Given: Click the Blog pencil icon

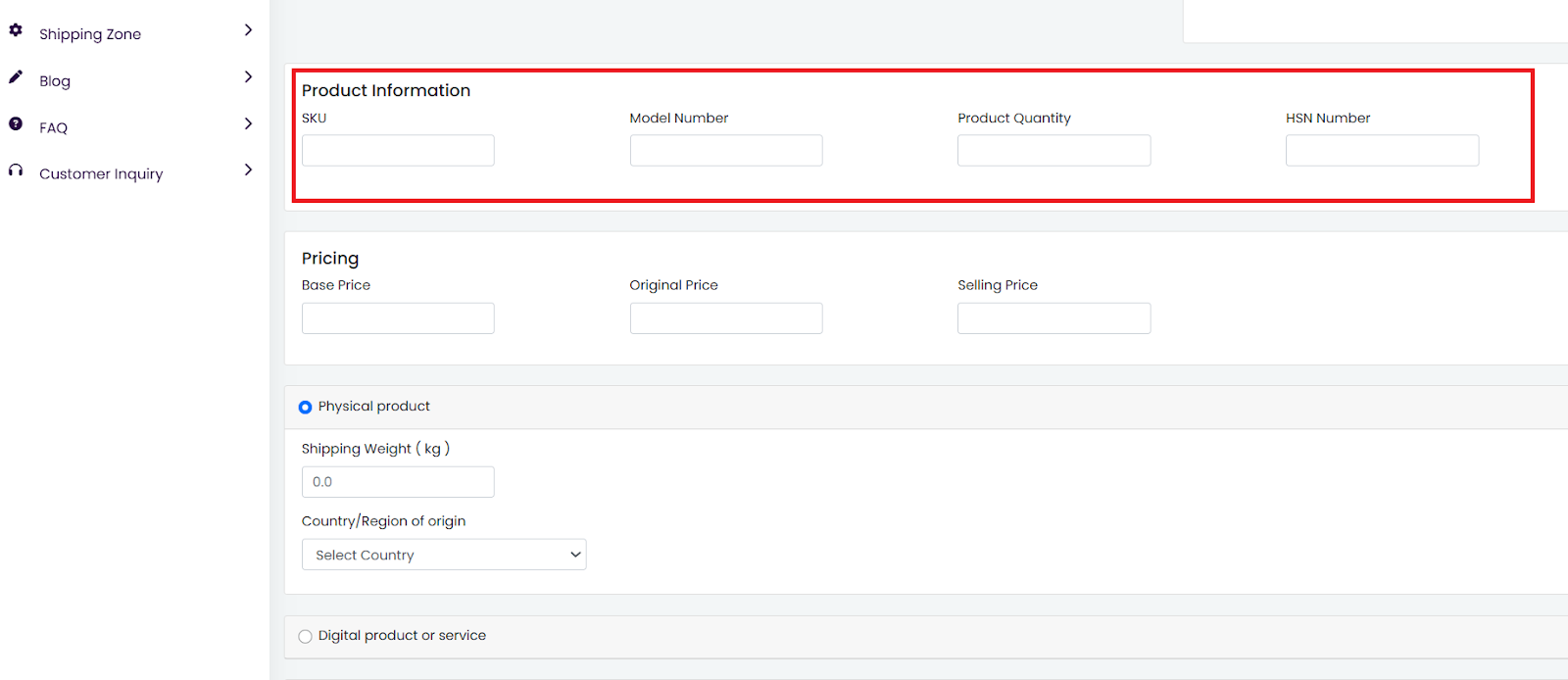Looking at the screenshot, I should pyautogui.click(x=16, y=77).
